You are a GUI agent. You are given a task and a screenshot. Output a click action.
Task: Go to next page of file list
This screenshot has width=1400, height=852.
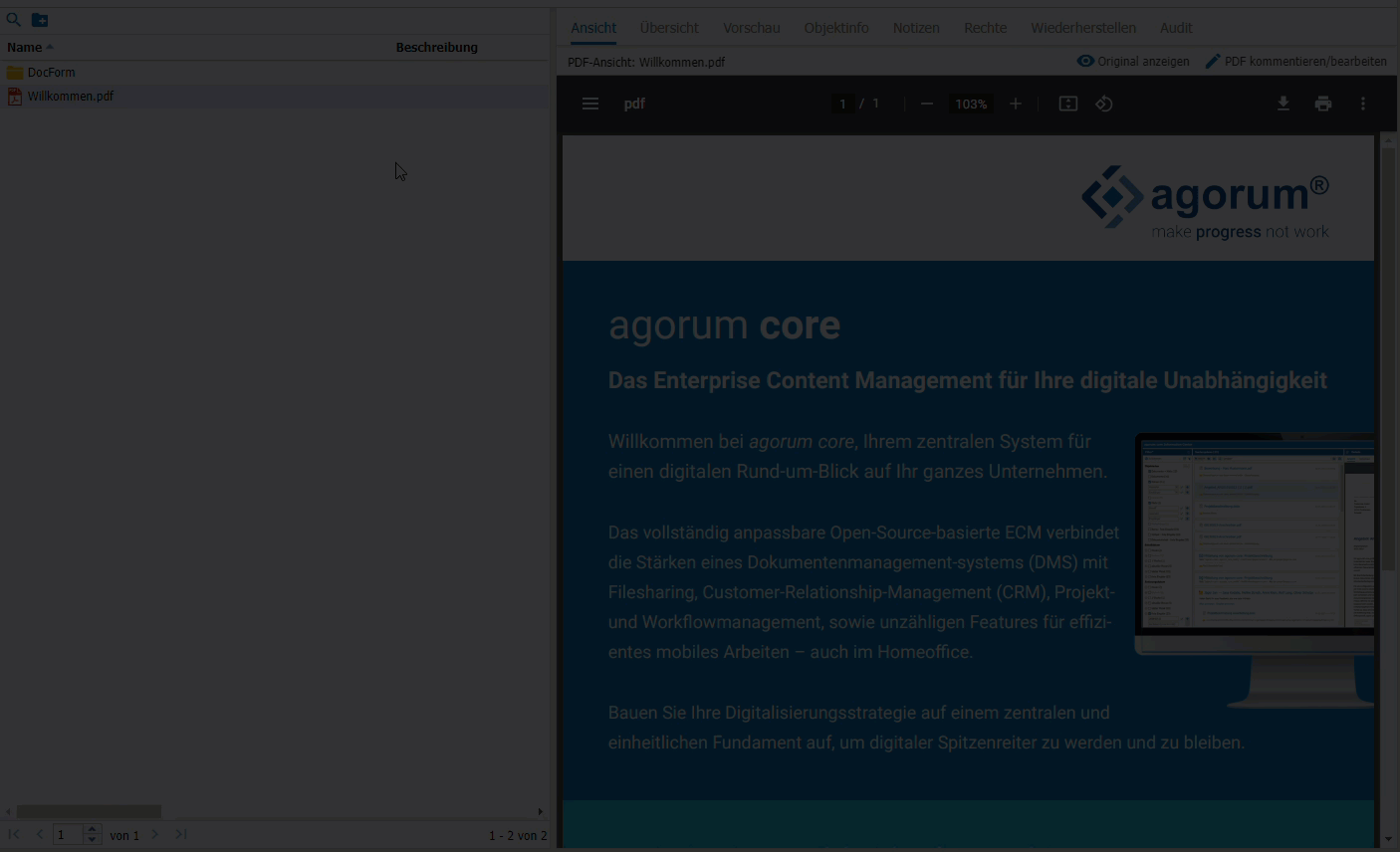[x=155, y=834]
